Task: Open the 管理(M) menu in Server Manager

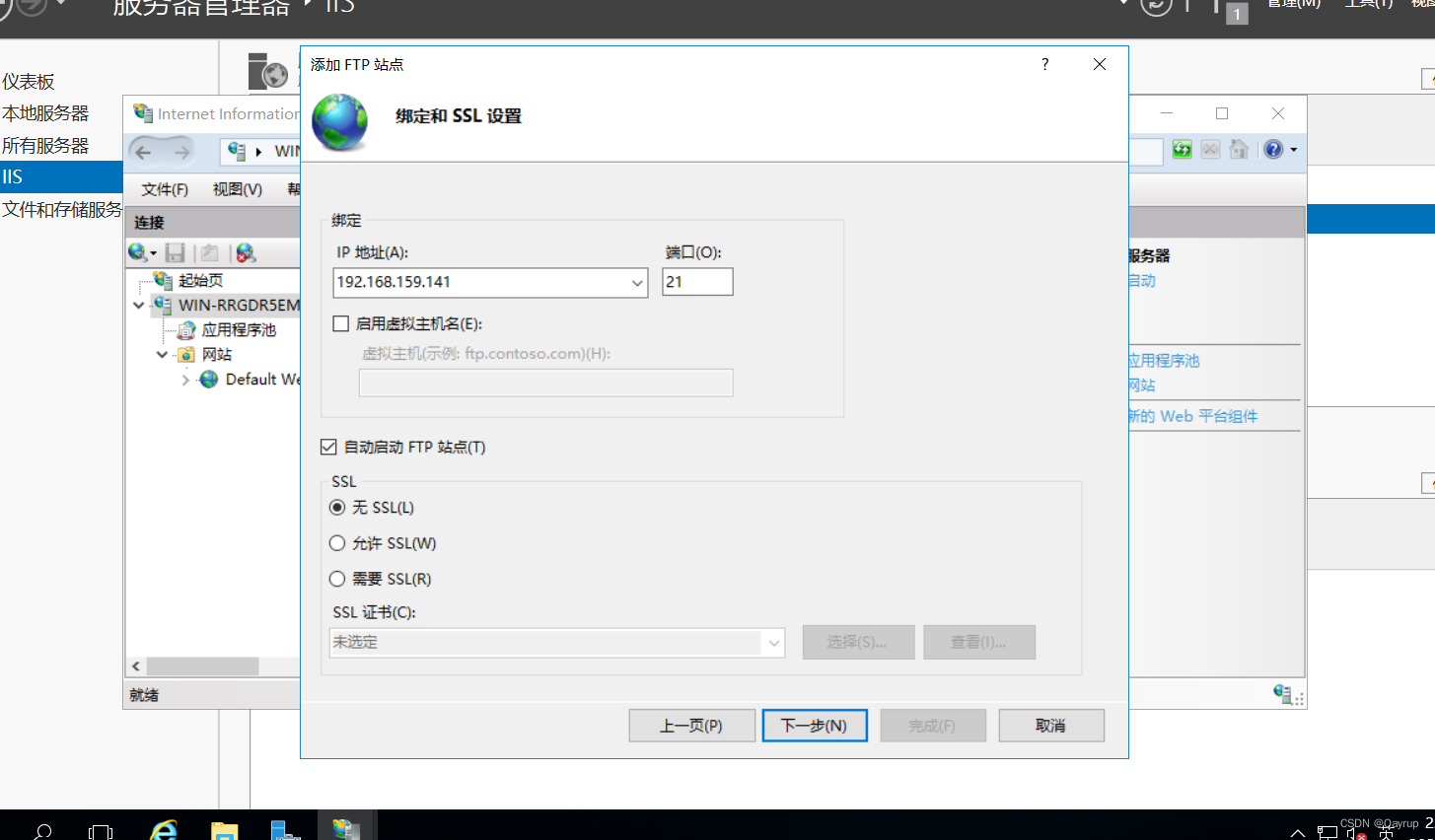Action: pos(1293,4)
